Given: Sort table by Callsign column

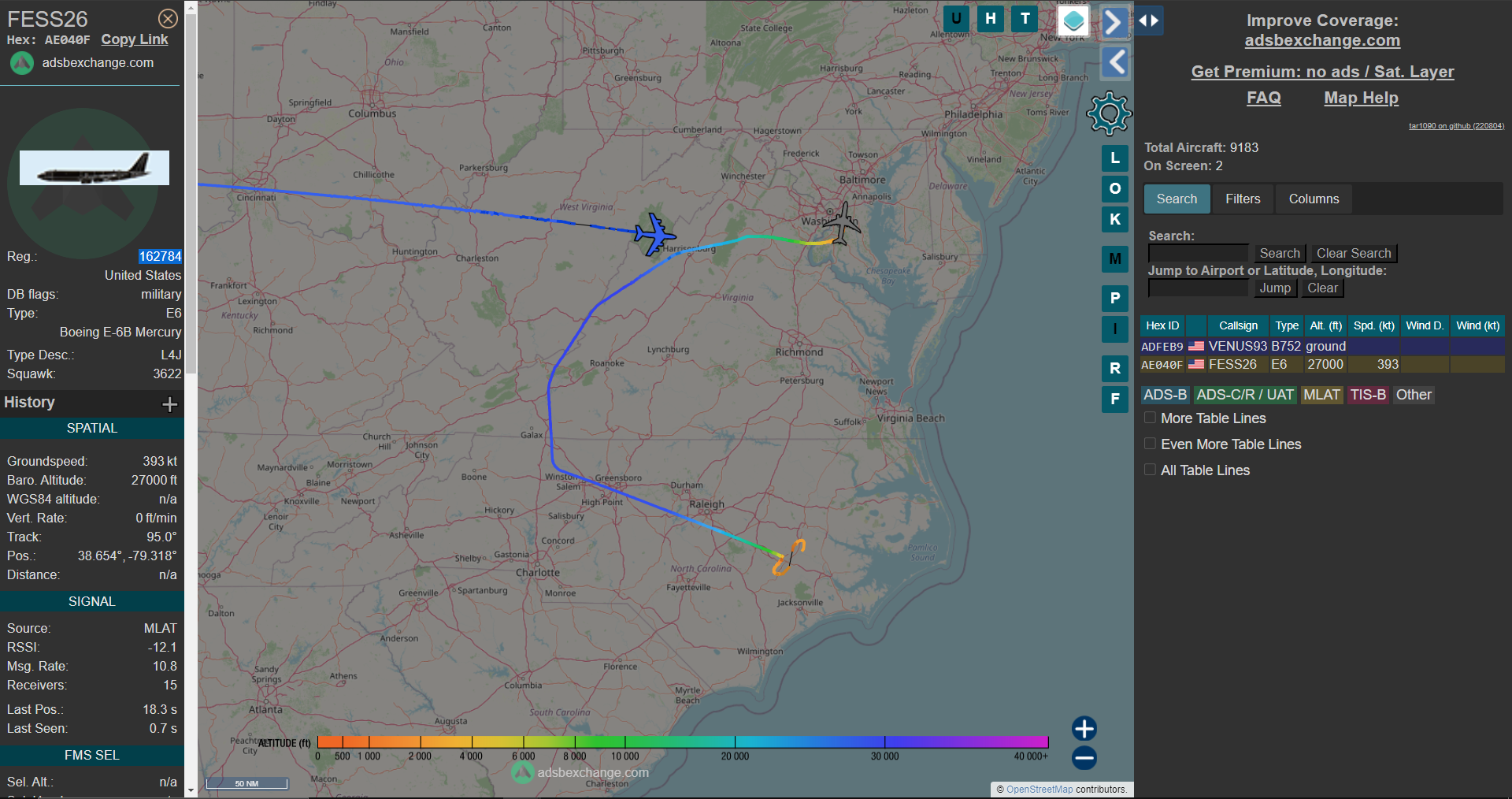Looking at the screenshot, I should 1238,325.
